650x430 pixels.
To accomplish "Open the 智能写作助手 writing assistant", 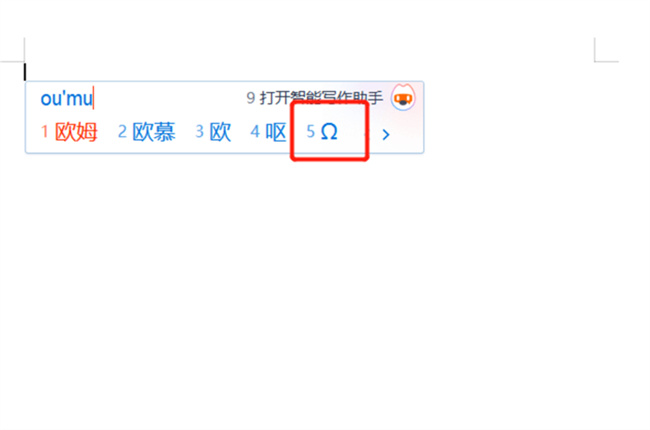I will pos(315,98).
